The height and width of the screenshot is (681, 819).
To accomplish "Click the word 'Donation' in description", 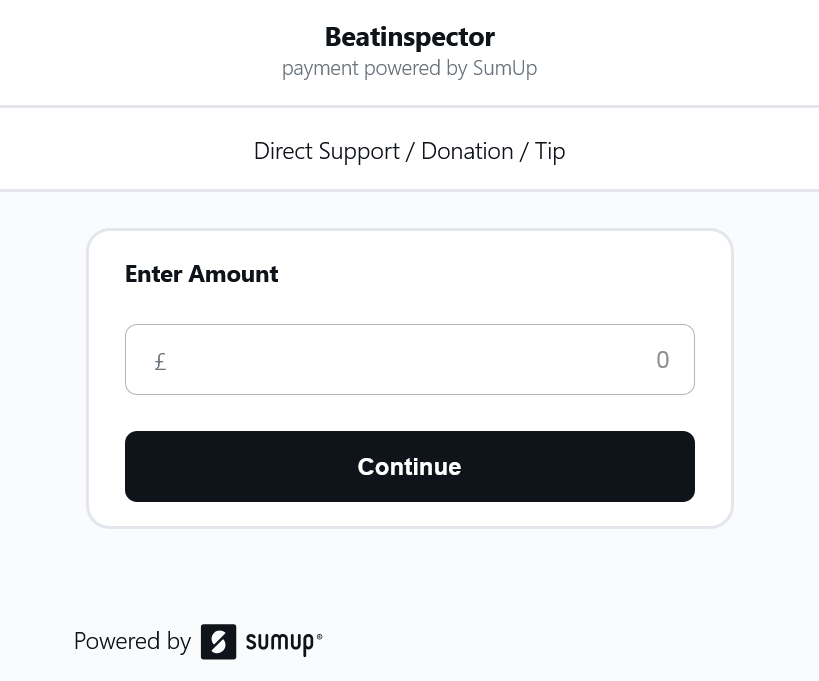I will 467,151.
